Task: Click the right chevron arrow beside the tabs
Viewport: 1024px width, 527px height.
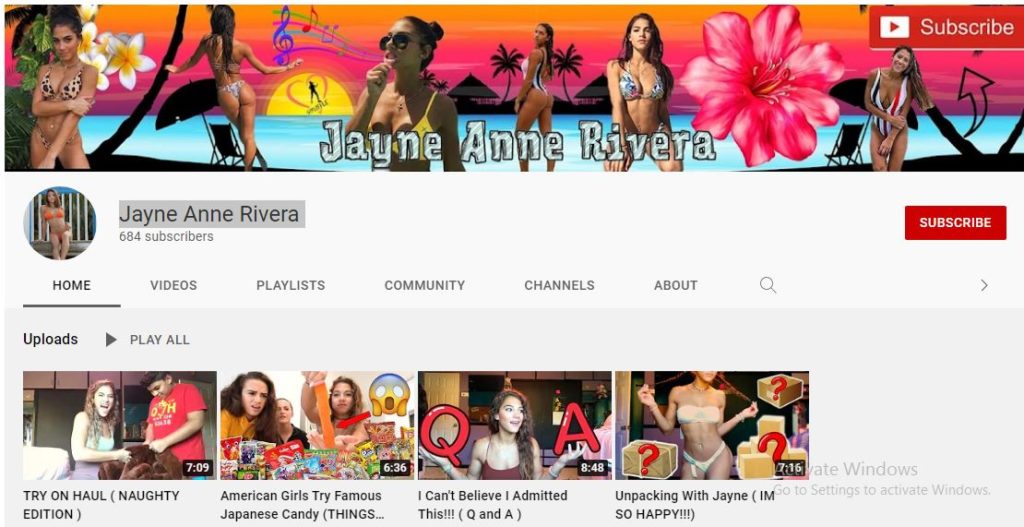Action: click(x=984, y=285)
